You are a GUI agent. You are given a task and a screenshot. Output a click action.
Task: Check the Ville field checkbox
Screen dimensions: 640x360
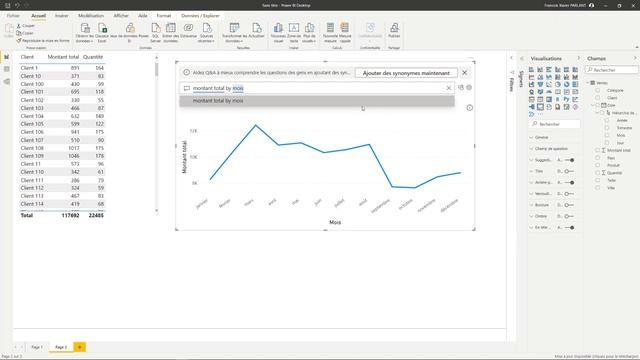598,188
